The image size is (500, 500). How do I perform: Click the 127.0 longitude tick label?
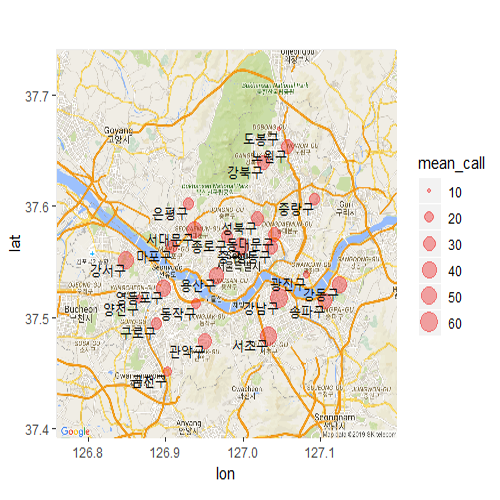(x=243, y=453)
